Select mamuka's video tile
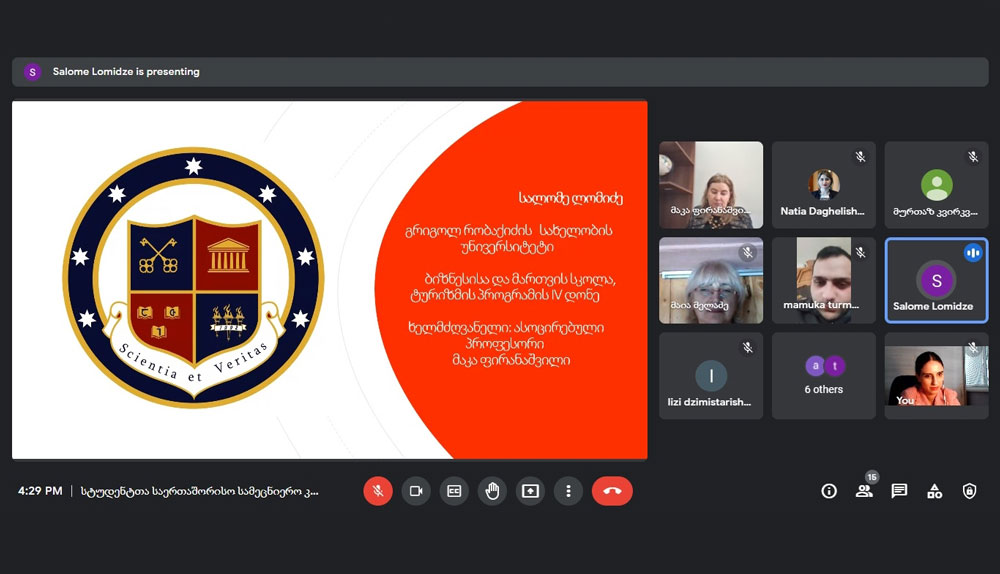Image resolution: width=1000 pixels, height=574 pixels. tap(824, 280)
